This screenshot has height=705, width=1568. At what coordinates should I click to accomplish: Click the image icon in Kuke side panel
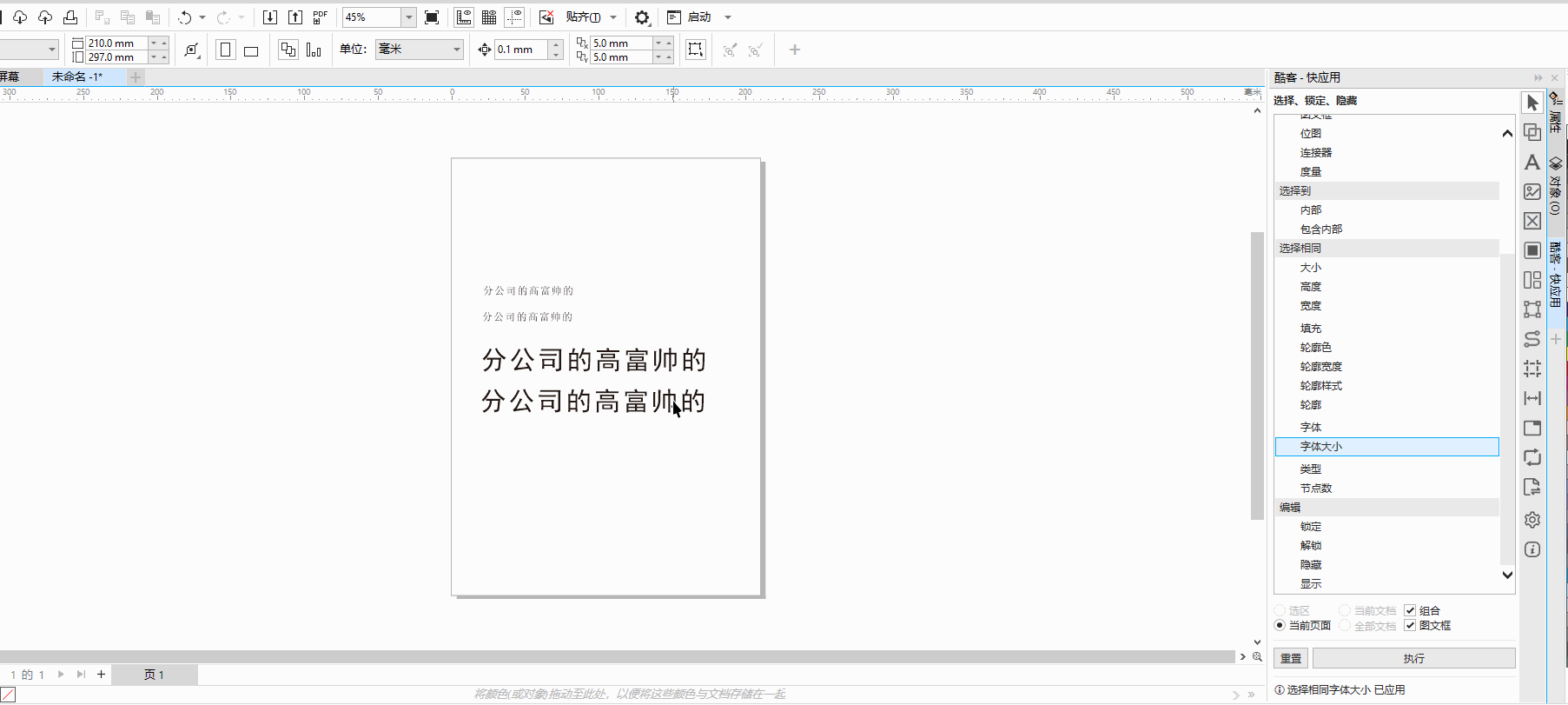1532,192
